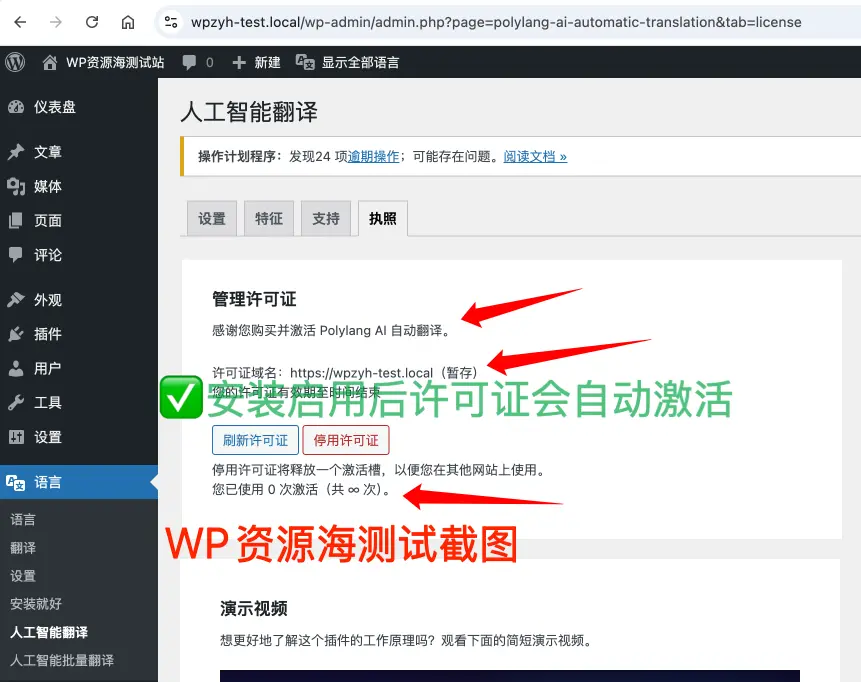Click the 页面 pages icon

pyautogui.click(x=16, y=221)
